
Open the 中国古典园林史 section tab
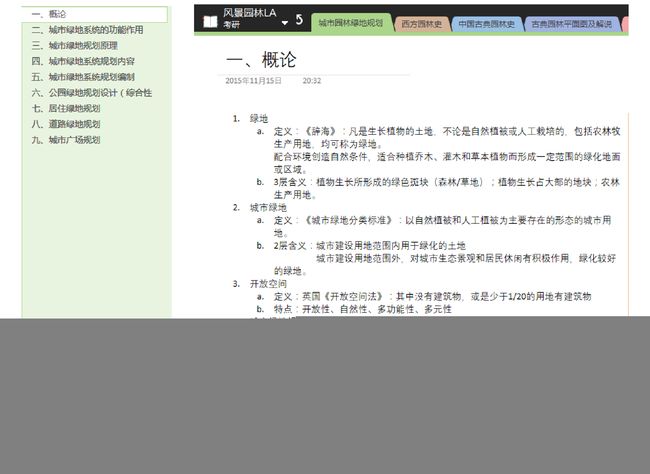click(487, 24)
